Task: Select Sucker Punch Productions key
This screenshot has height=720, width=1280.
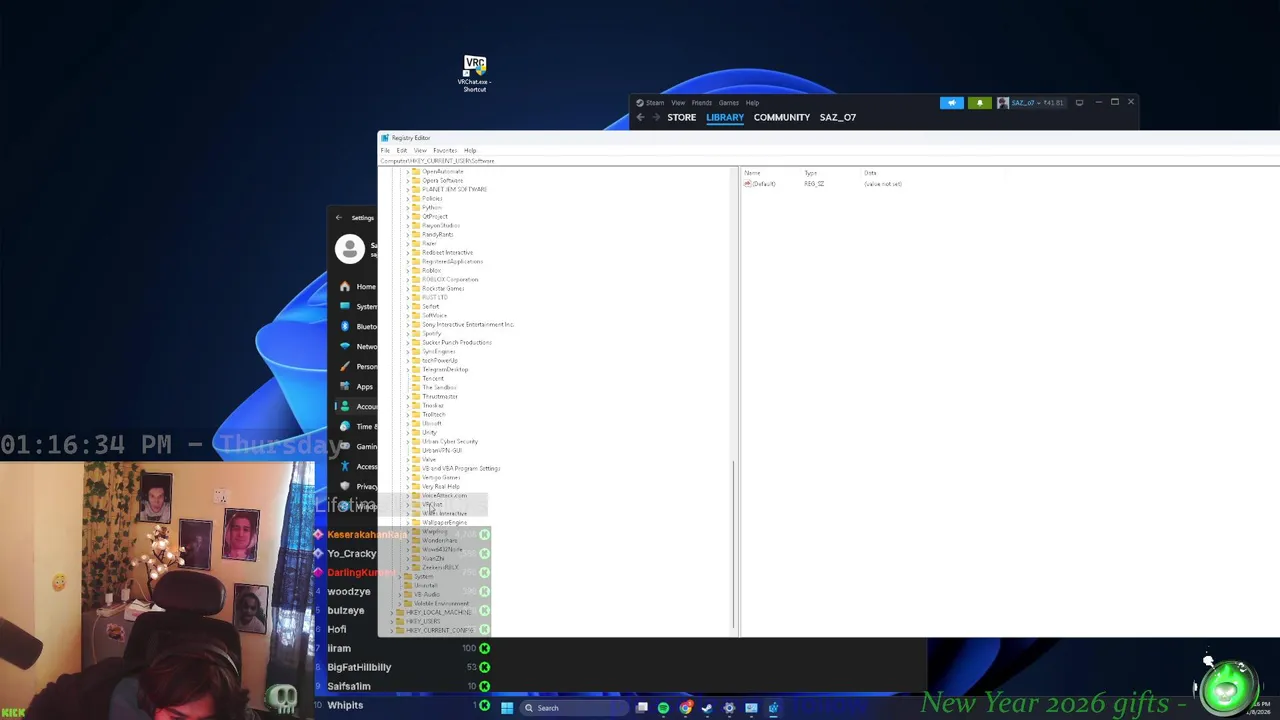Action: point(457,343)
